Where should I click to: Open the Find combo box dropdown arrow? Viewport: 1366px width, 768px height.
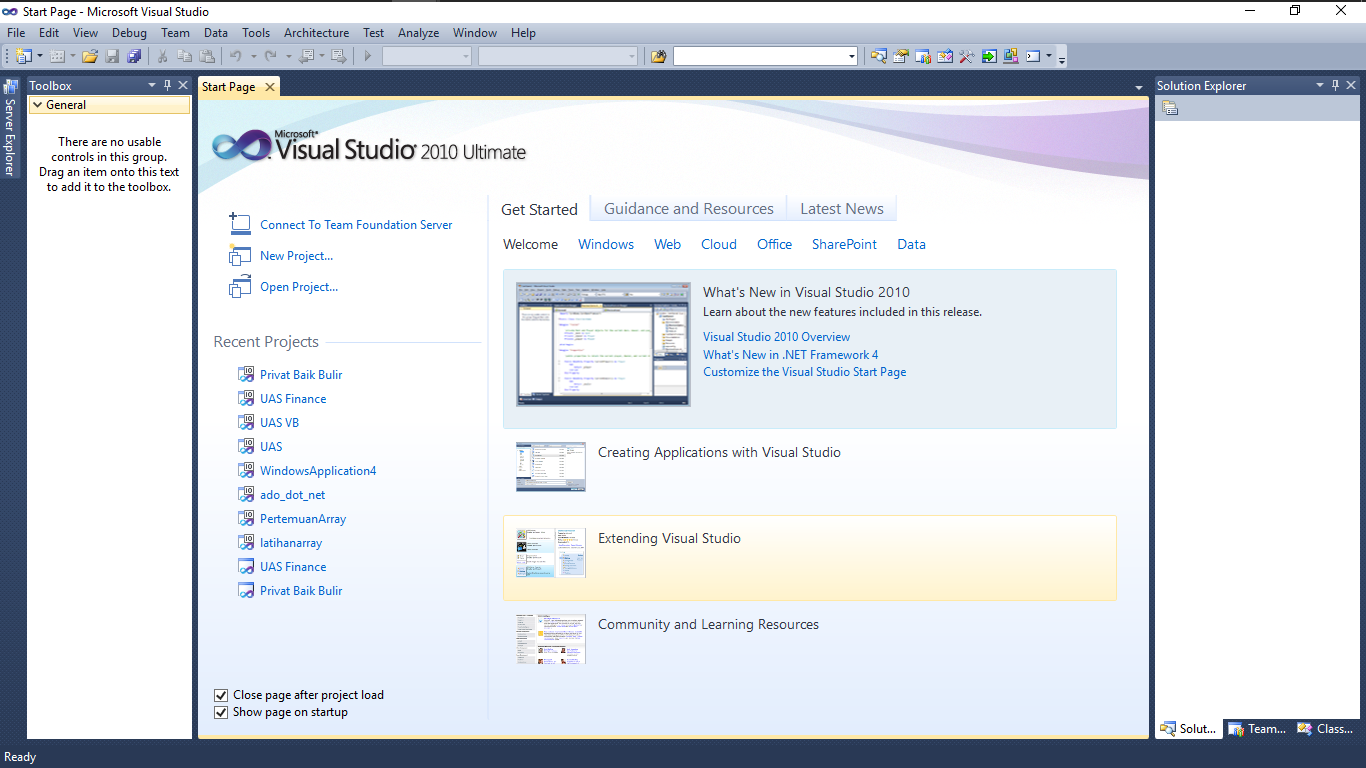tap(852, 56)
